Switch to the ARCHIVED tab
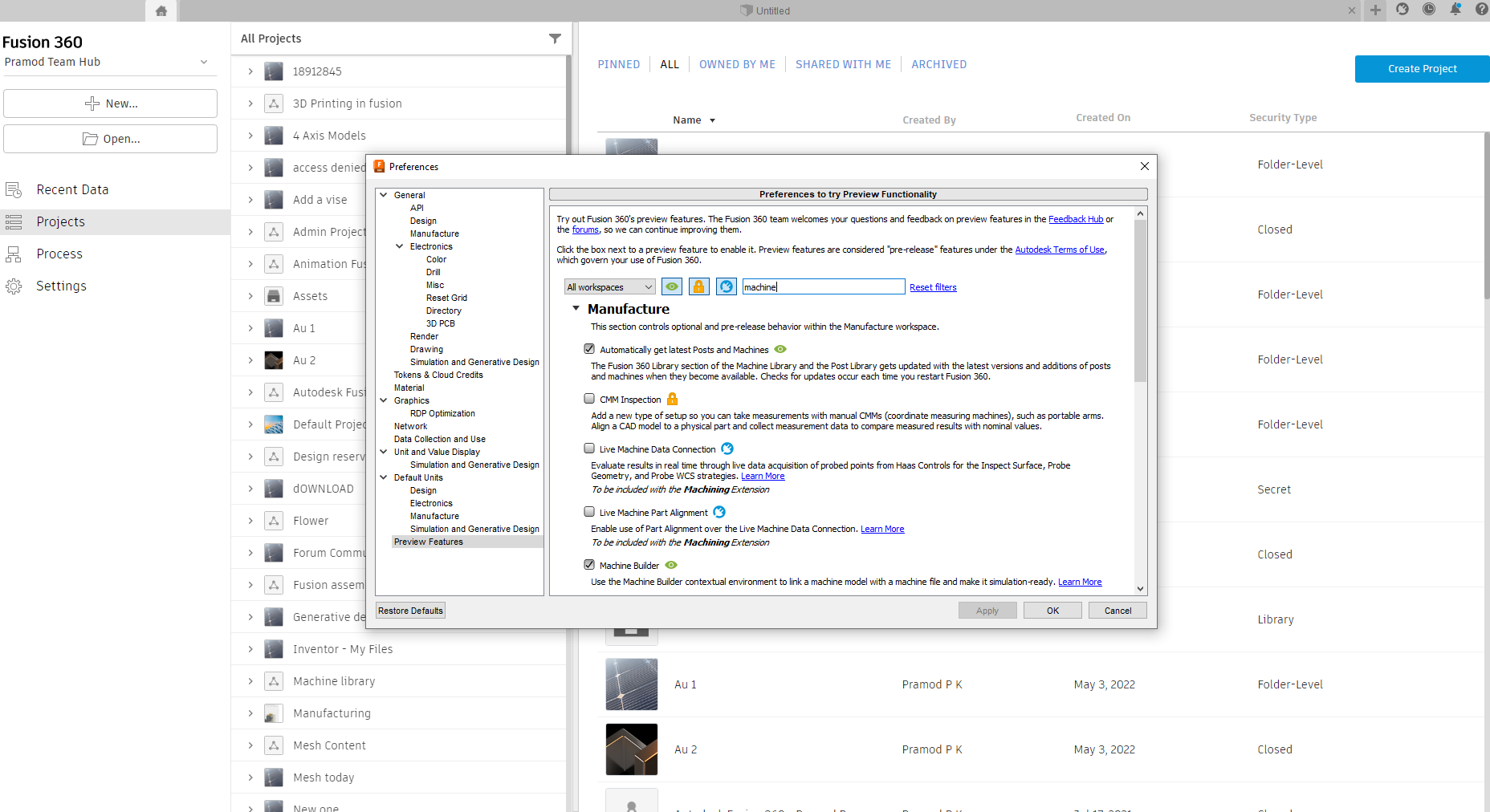The image size is (1490, 812). coord(938,64)
